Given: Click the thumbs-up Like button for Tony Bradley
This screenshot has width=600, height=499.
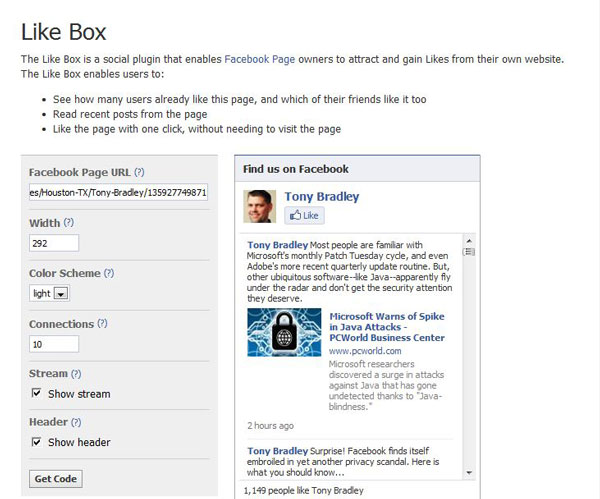Looking at the screenshot, I should pyautogui.click(x=304, y=215).
